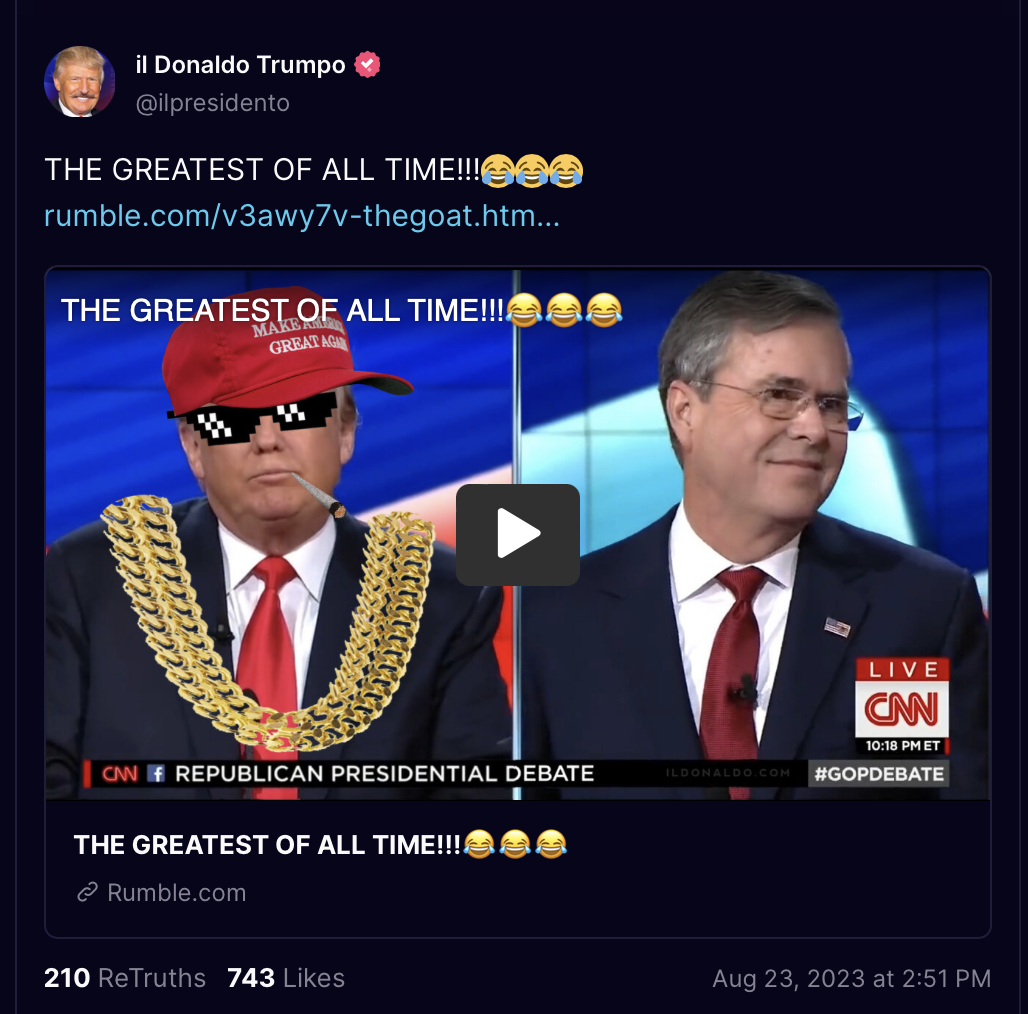Viewport: 1028px width, 1014px height.
Task: Click the video's overlay title text
Action: [341, 310]
